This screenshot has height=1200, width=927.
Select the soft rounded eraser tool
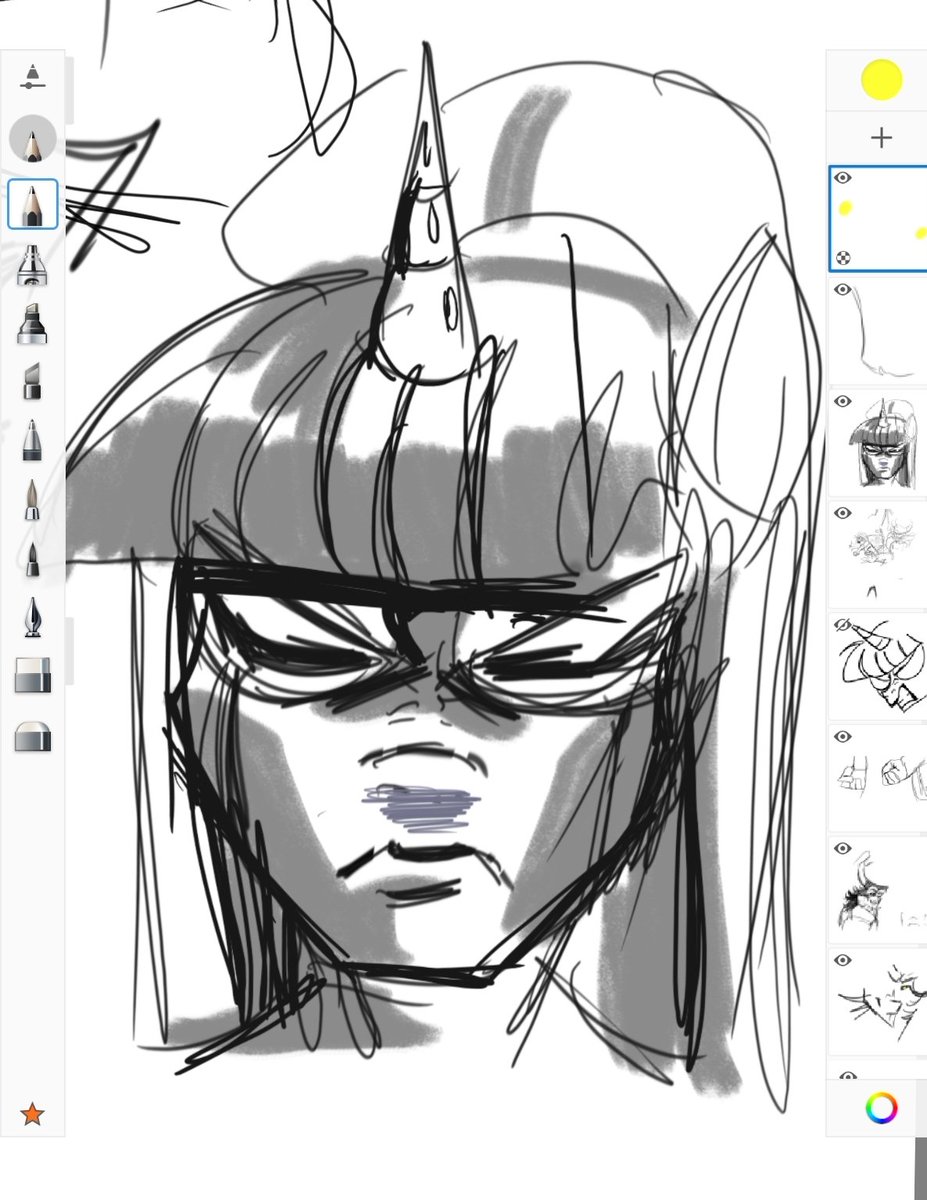pos(33,737)
